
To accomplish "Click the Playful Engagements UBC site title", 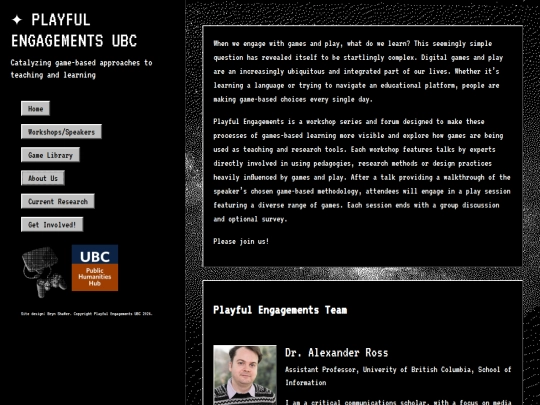I will (74, 30).
